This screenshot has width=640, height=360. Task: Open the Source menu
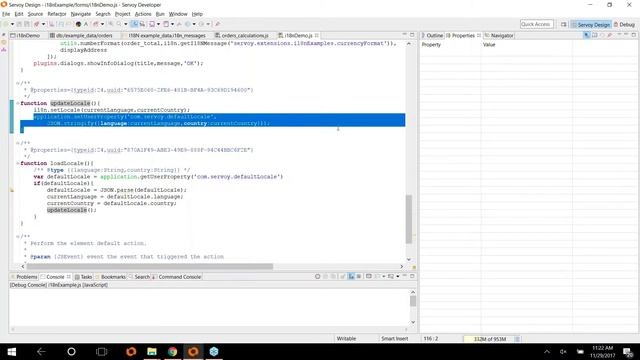click(35, 14)
